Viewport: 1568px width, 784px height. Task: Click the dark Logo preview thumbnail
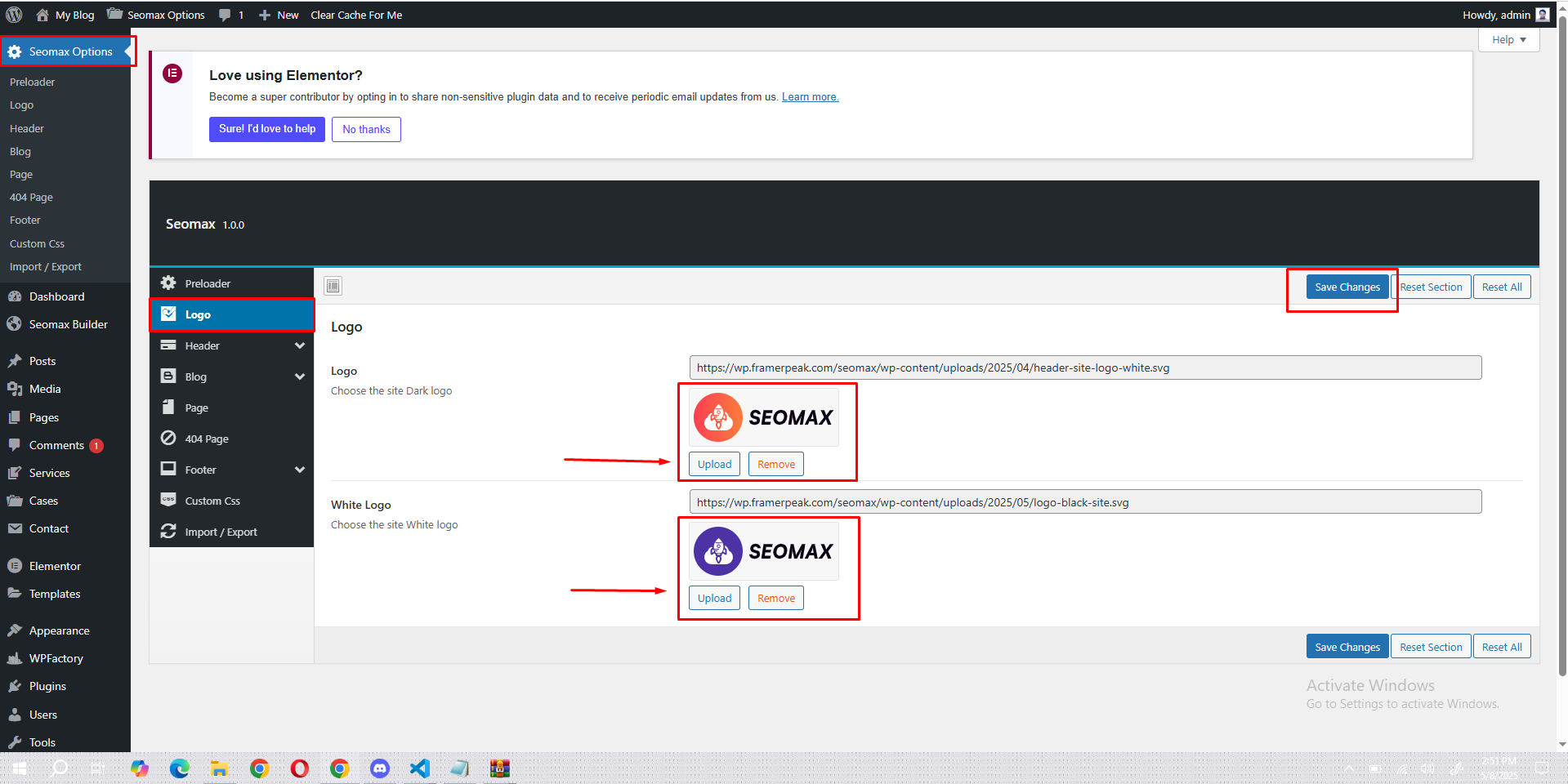764,417
